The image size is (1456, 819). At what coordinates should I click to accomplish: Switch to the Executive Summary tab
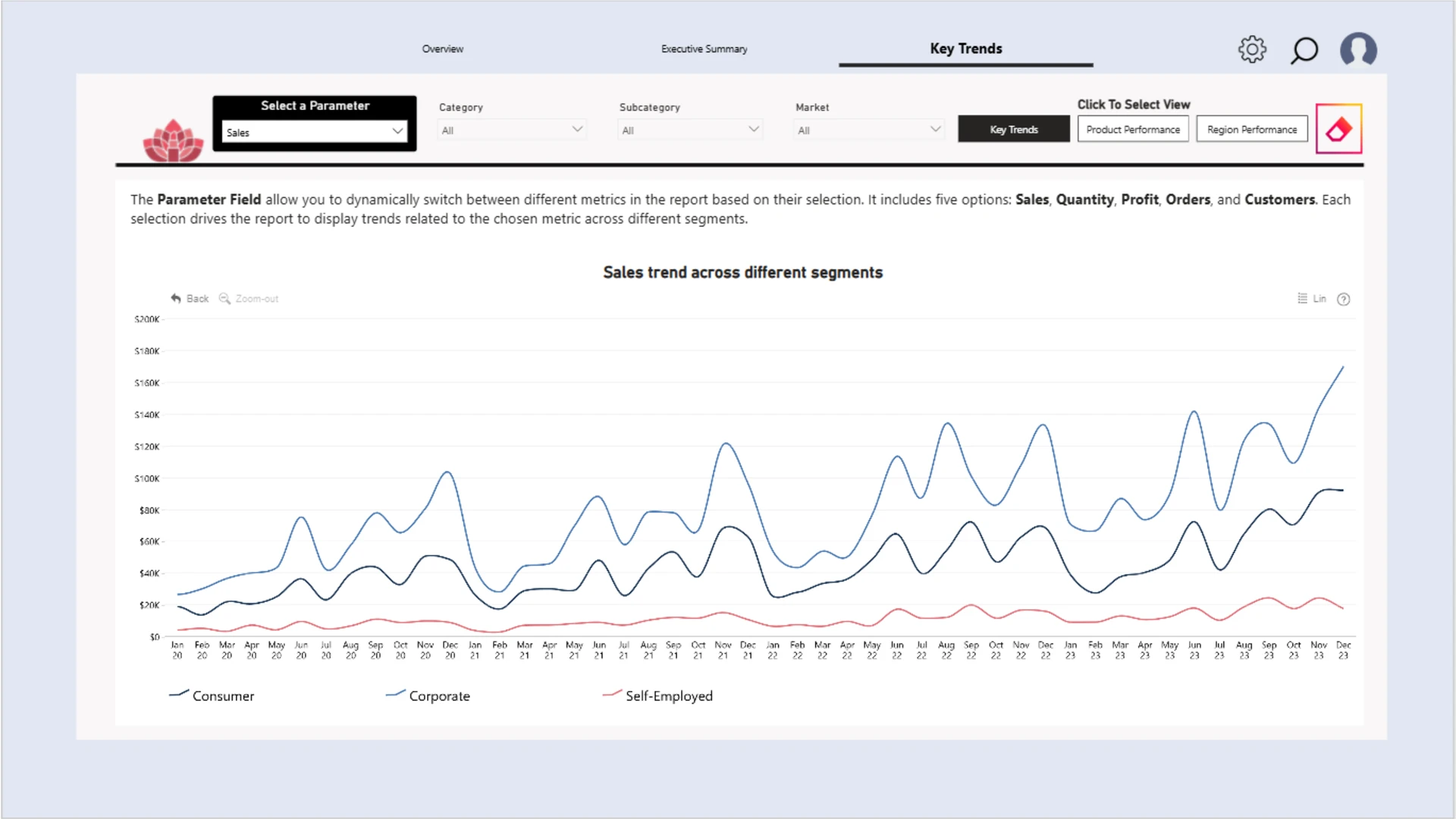click(704, 49)
